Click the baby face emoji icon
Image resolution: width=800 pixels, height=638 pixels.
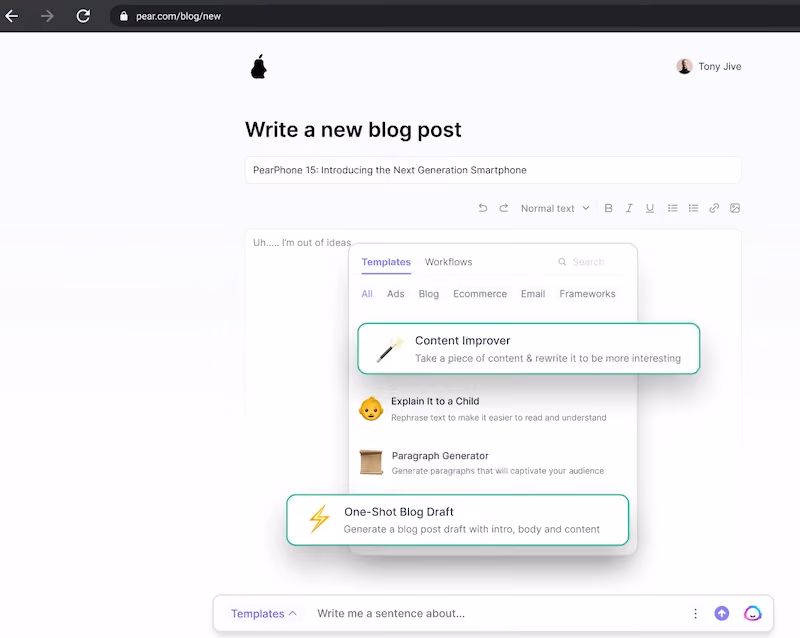coord(371,409)
